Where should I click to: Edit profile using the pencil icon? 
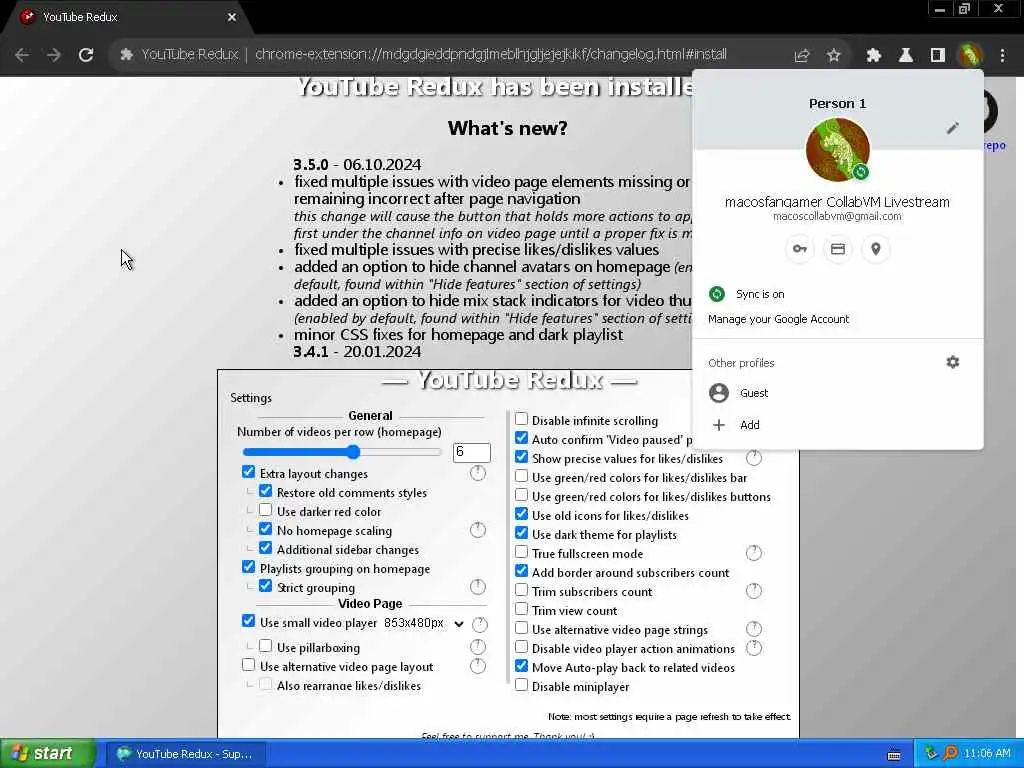[953, 129]
